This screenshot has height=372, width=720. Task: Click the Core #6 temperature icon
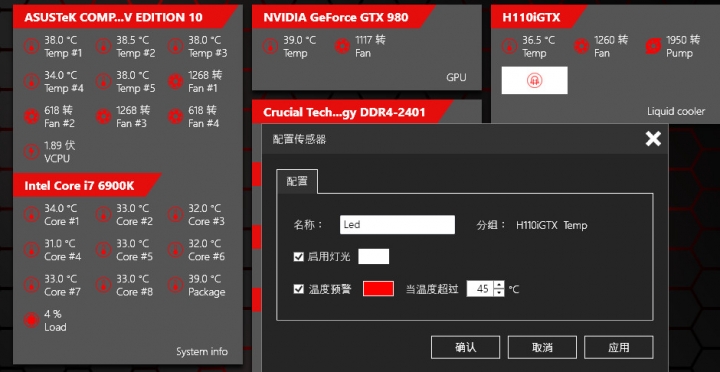point(175,249)
